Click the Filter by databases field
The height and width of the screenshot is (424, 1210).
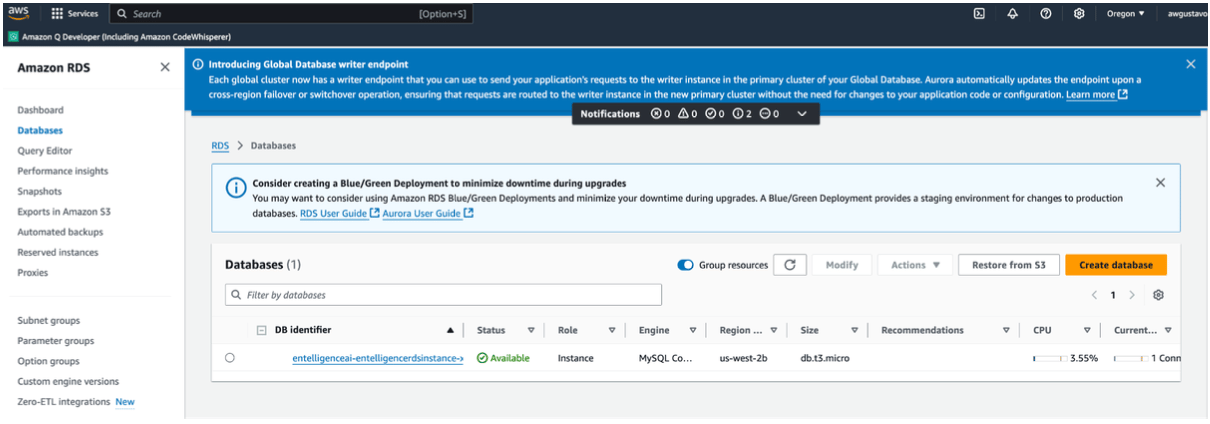(x=443, y=295)
